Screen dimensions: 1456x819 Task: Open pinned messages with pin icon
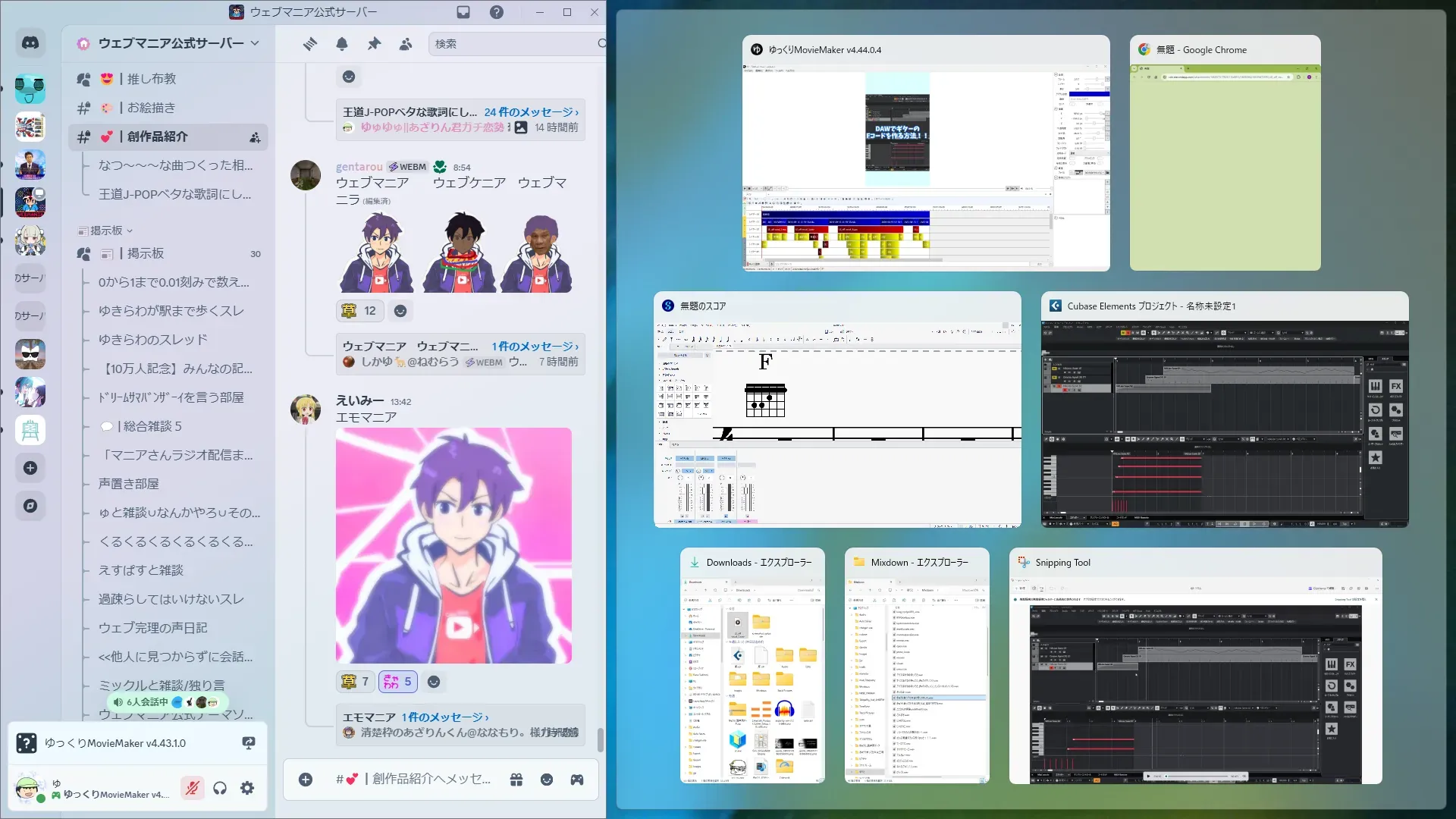point(374,44)
